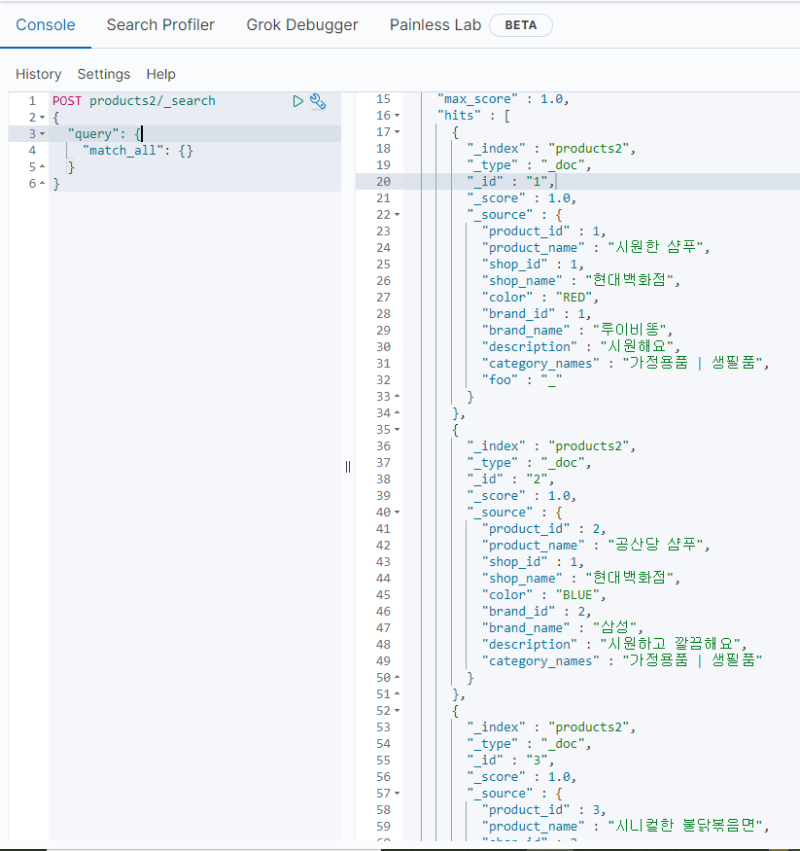Switch to the Search Profiler tab
Screen dimensions: 800x851
click(160, 25)
